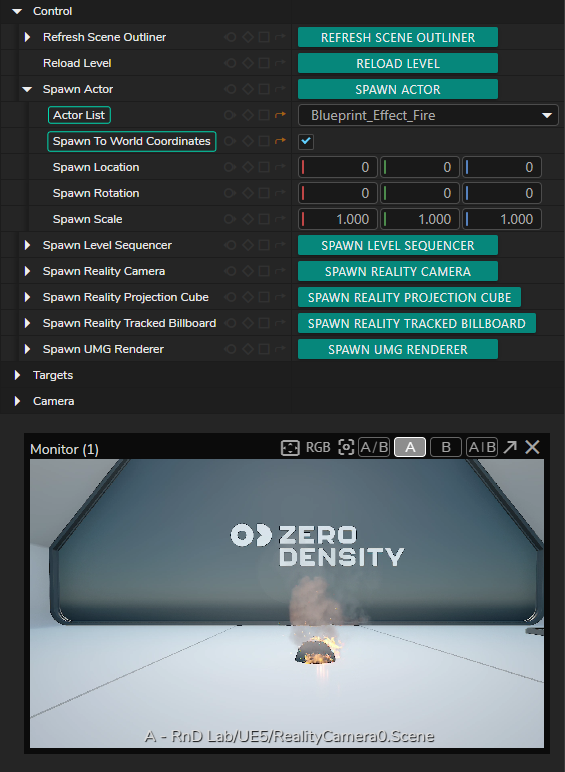Select RGB channel display in Monitor
565x772 pixels.
[318, 447]
